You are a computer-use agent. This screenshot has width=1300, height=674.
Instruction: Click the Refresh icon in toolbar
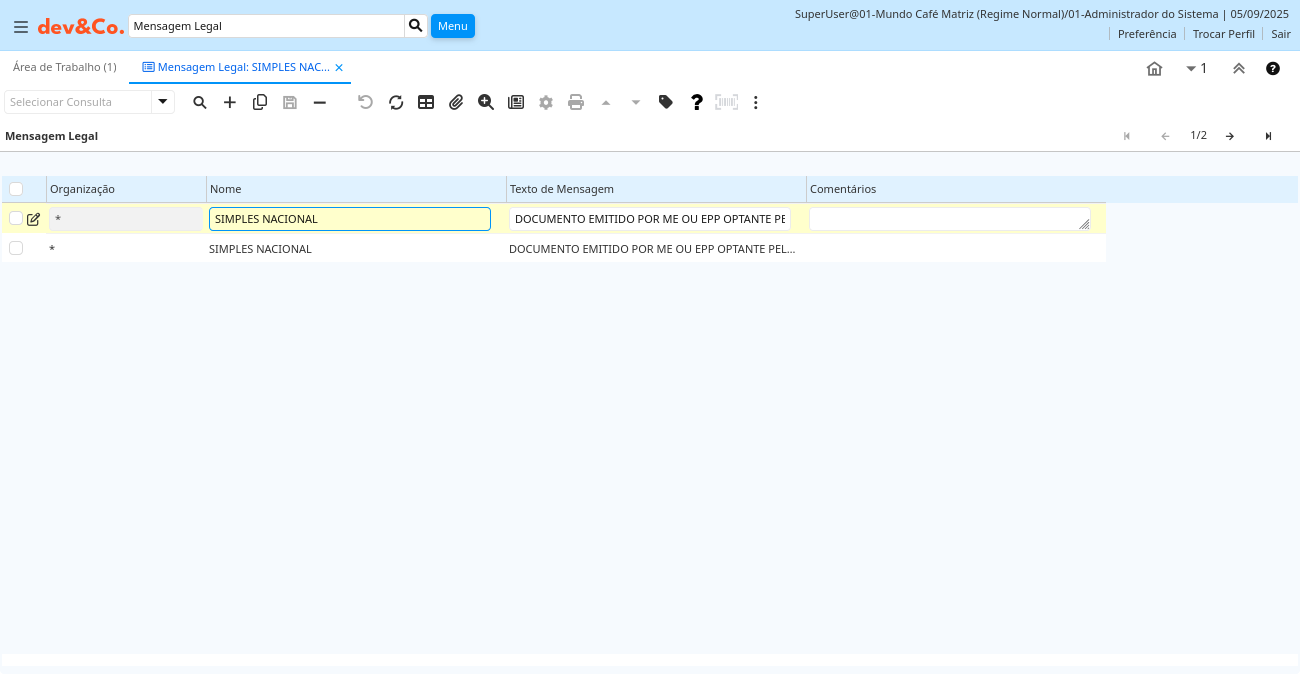click(396, 102)
